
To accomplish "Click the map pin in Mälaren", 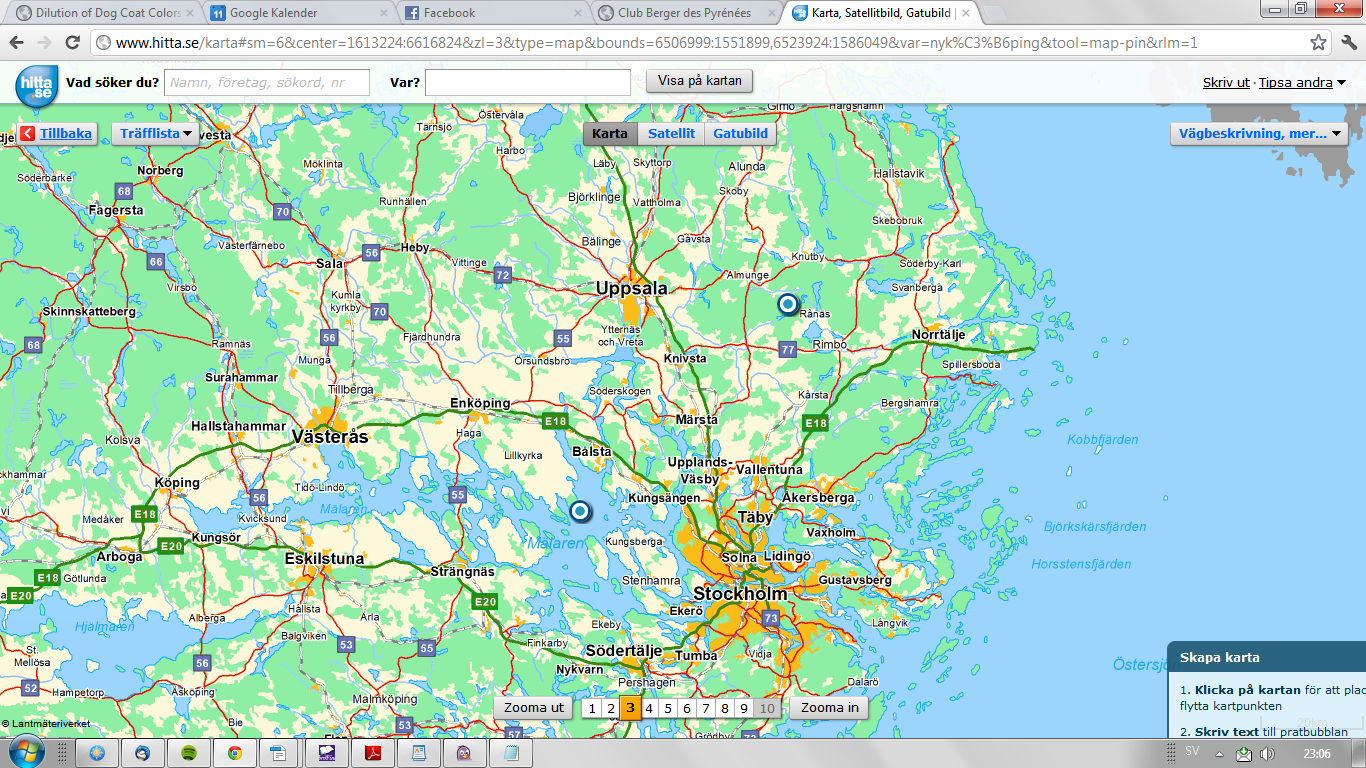I will pos(580,511).
